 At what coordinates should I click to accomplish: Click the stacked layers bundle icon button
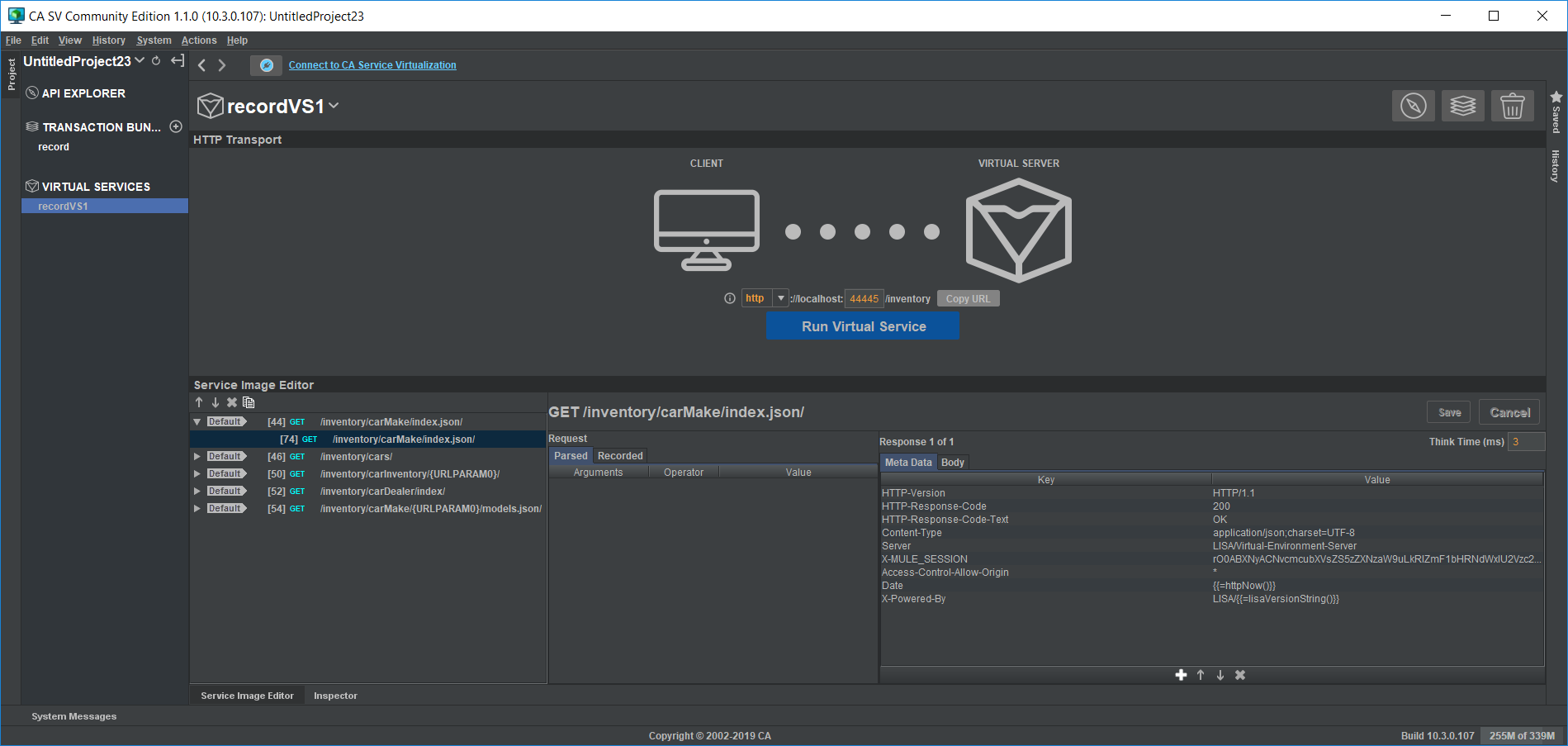click(1462, 106)
